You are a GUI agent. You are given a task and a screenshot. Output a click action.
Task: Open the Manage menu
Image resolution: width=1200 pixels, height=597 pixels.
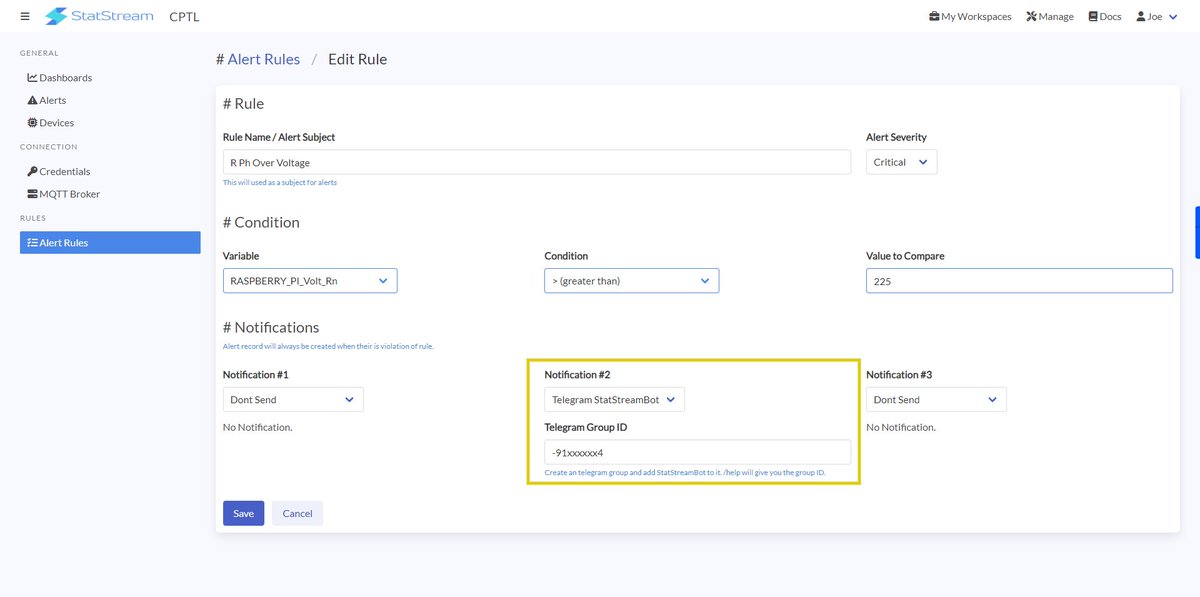(x=1049, y=16)
